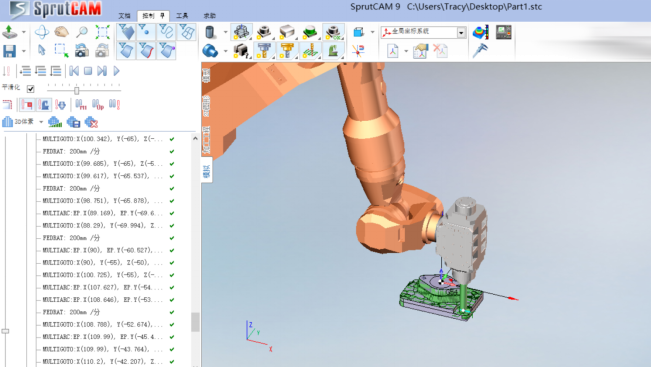This screenshot has width=652, height=367.
Task: Click the import model icon with green arrow
Action: tap(9, 32)
